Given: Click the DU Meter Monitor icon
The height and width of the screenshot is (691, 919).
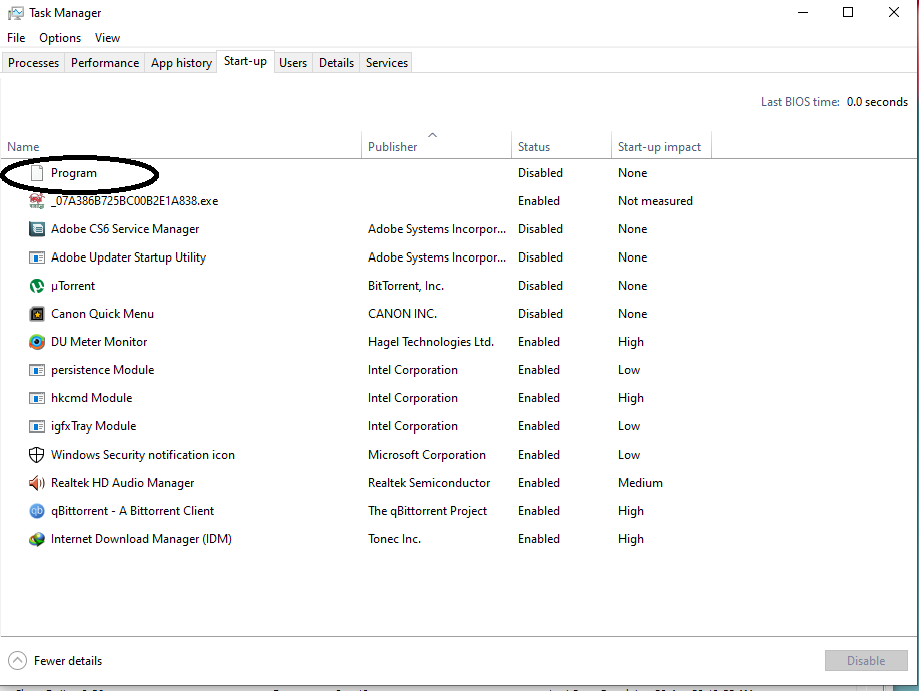Looking at the screenshot, I should [x=37, y=342].
